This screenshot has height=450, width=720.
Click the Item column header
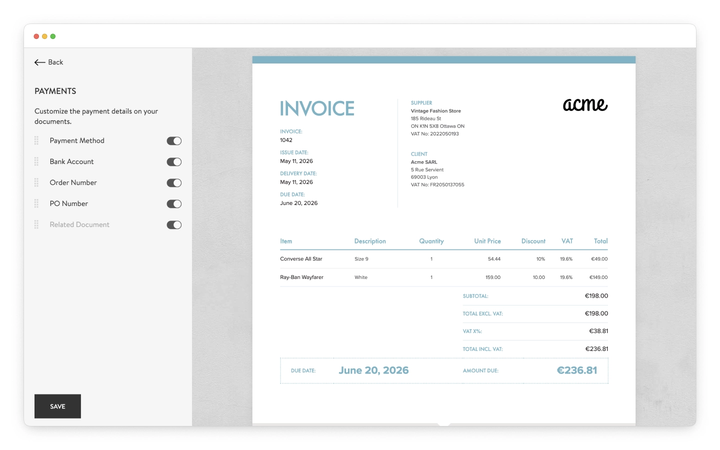[286, 241]
